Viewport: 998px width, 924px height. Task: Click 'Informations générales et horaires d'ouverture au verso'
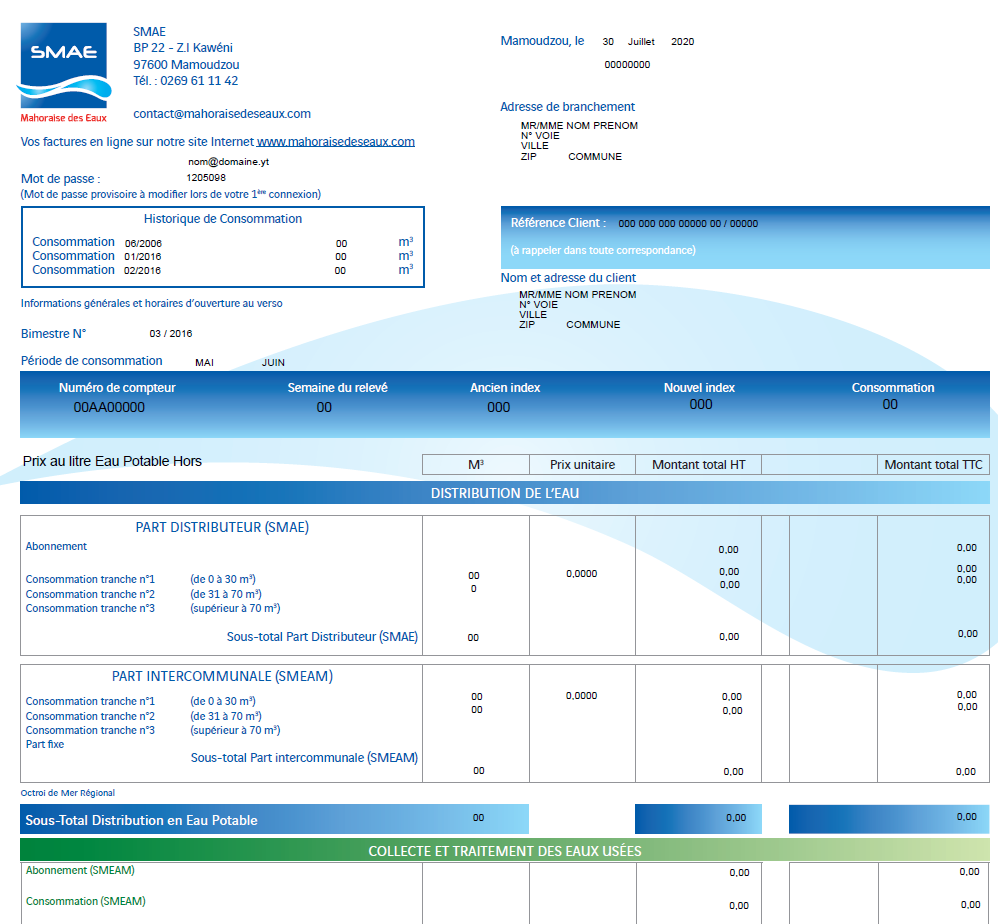[151, 304]
